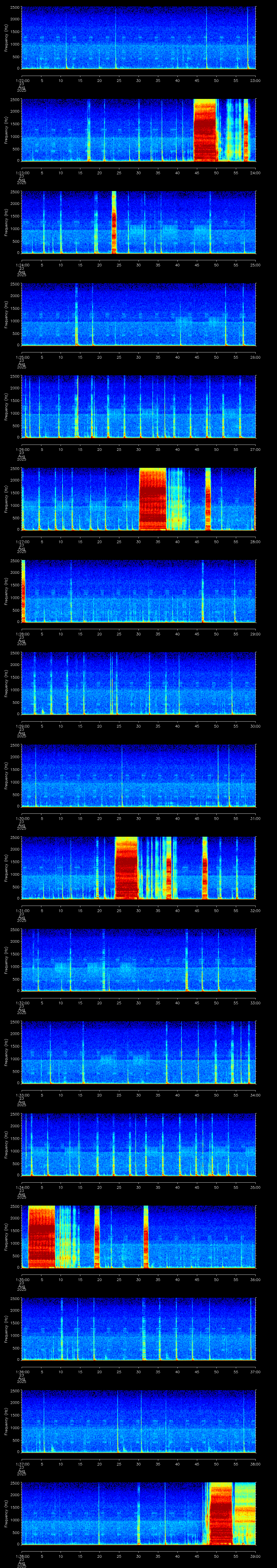Select the 45-second tick under the 1:23:00 panel

[x=197, y=173]
